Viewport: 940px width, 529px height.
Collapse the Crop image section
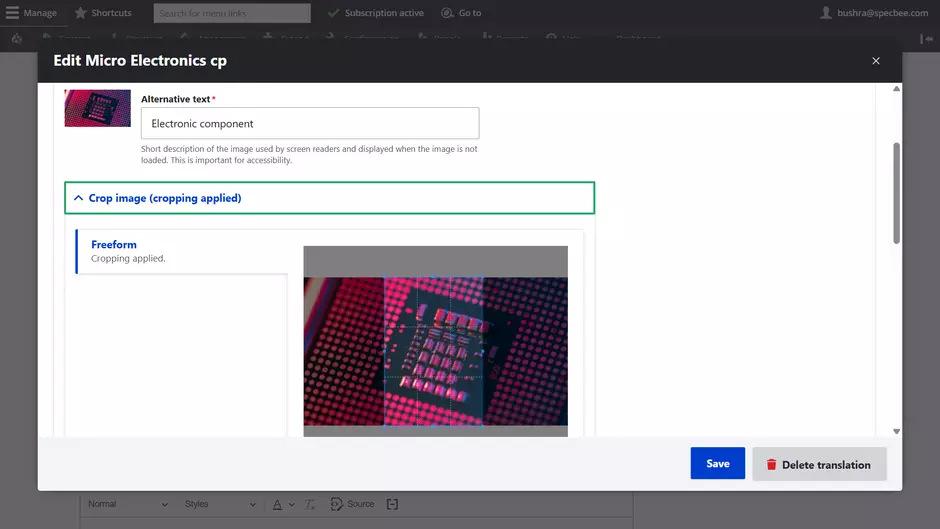tap(330, 198)
